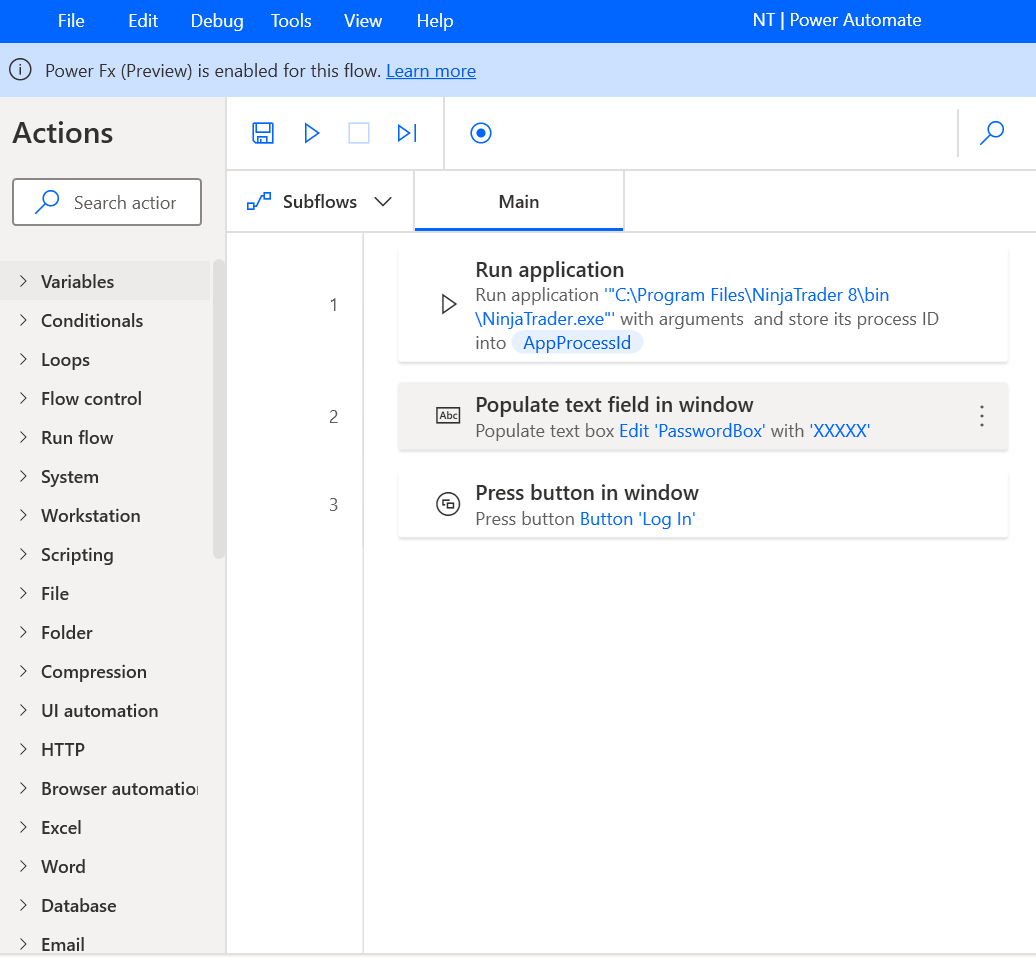
Task: Save the flow using the floppy disk icon
Action: coord(263,133)
